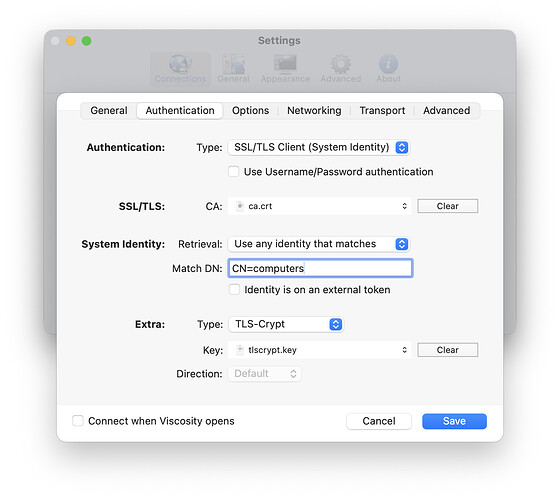Enable Use Username/Password authentication
Screen dimensions: 559x500
pos(234,171)
